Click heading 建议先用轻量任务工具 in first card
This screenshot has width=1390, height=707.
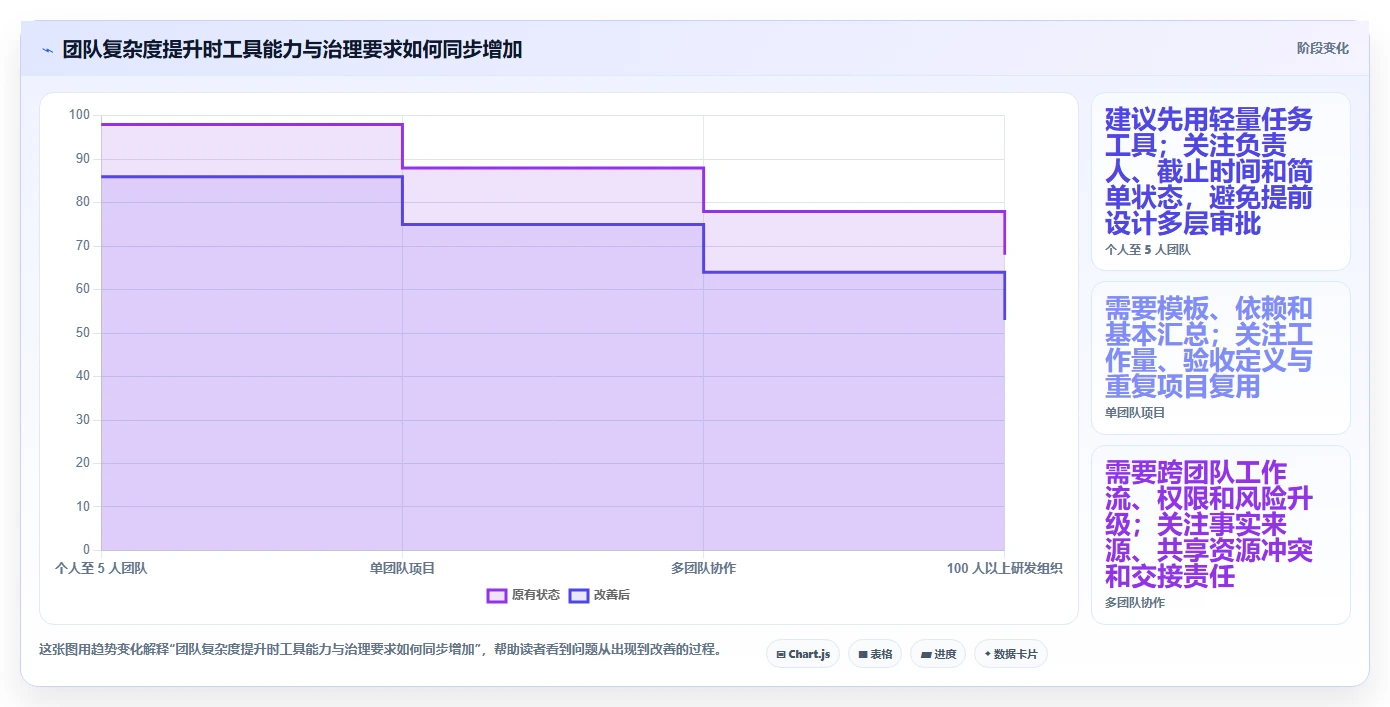[x=1209, y=171]
